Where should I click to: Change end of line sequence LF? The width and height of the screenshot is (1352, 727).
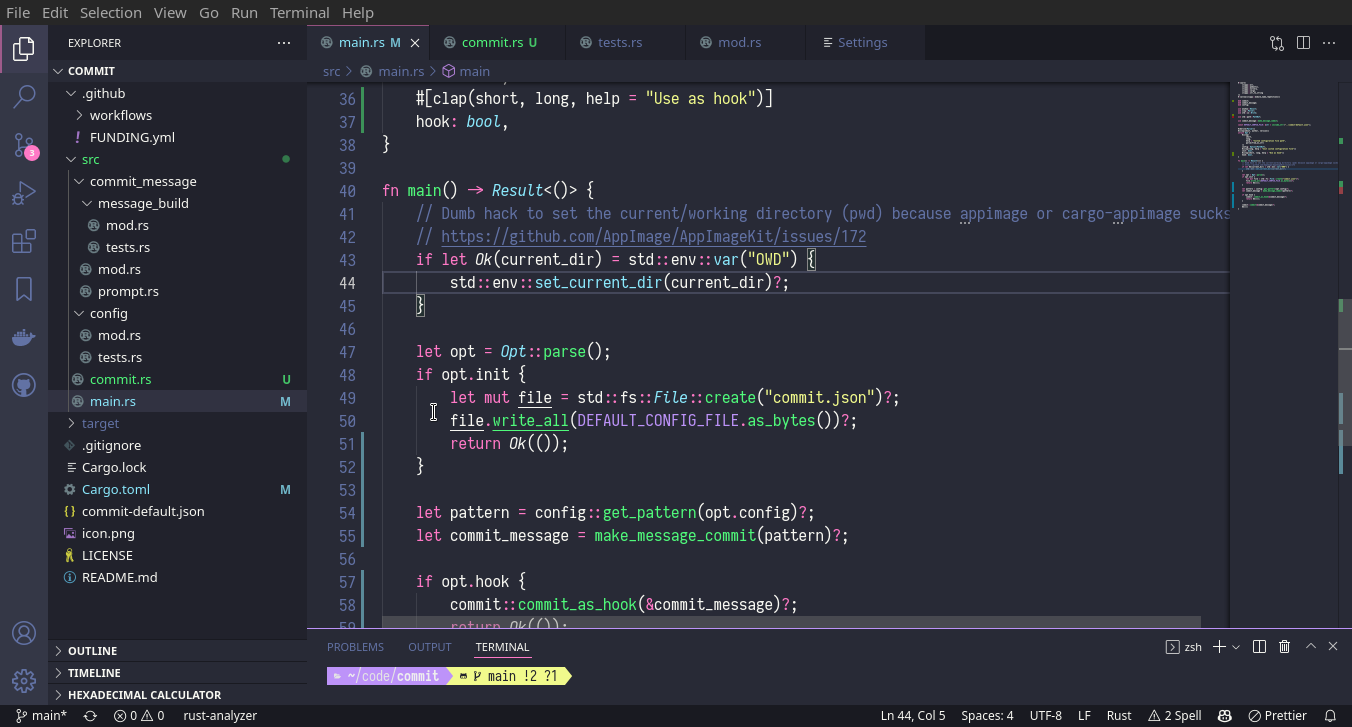click(1084, 715)
